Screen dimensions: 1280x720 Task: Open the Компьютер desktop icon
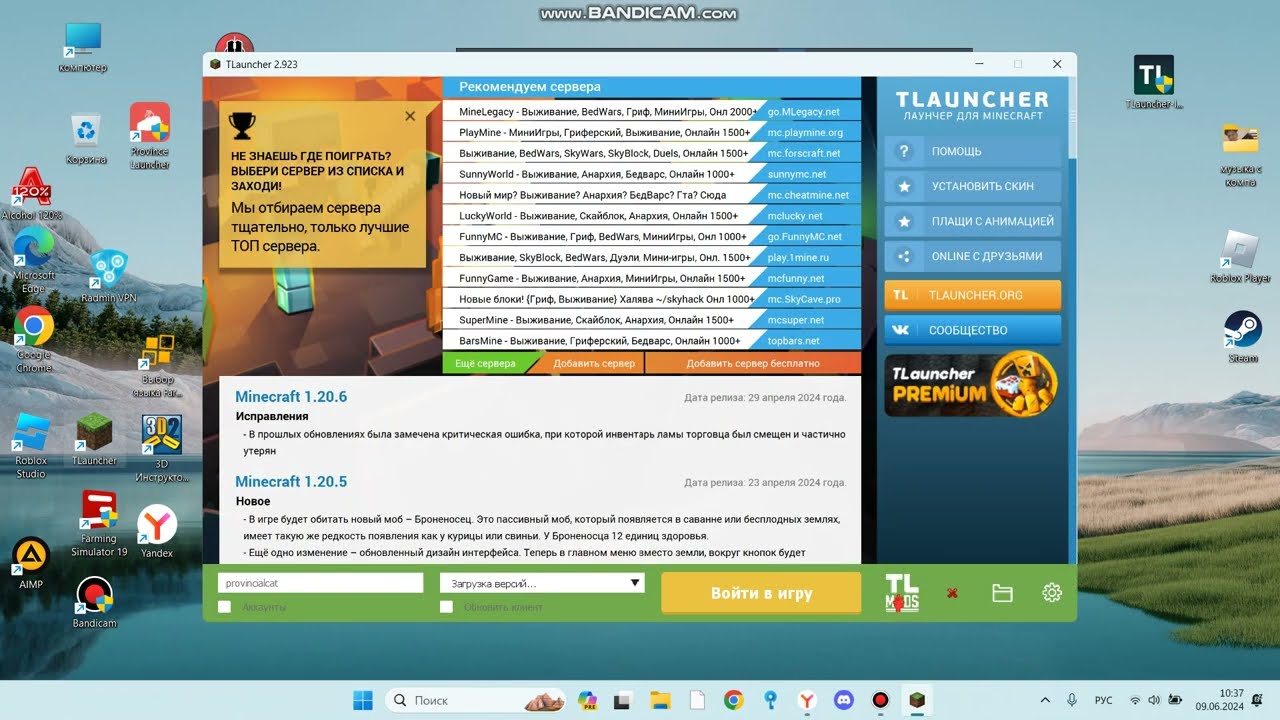pyautogui.click(x=83, y=48)
